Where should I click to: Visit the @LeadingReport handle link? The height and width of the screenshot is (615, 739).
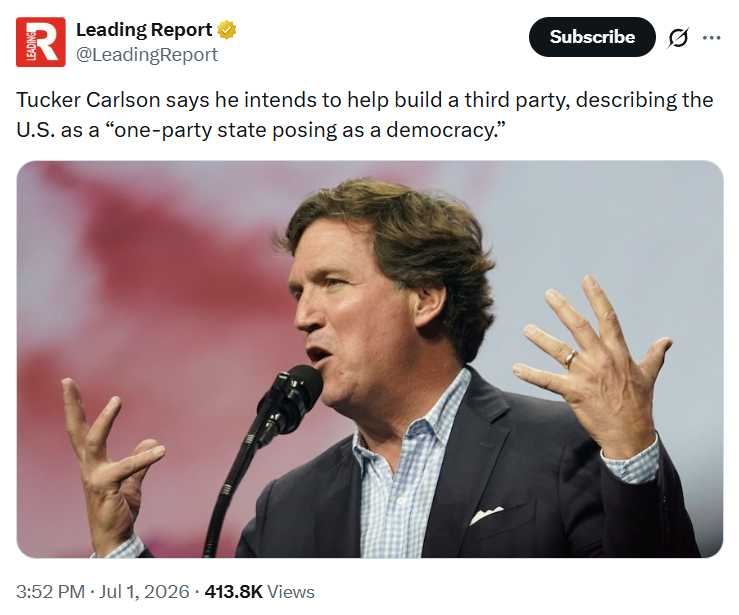147,55
